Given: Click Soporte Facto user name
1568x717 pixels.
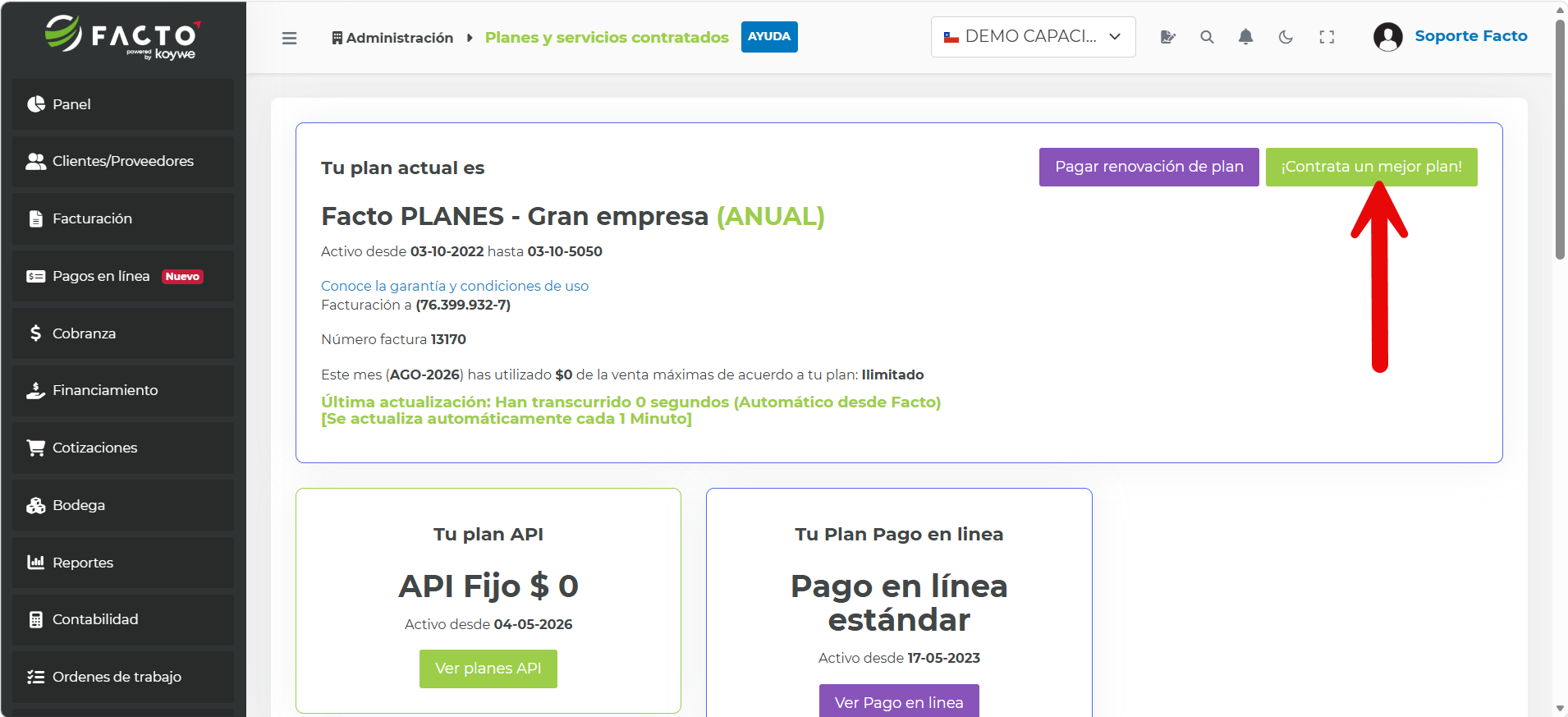Looking at the screenshot, I should pos(1471,36).
